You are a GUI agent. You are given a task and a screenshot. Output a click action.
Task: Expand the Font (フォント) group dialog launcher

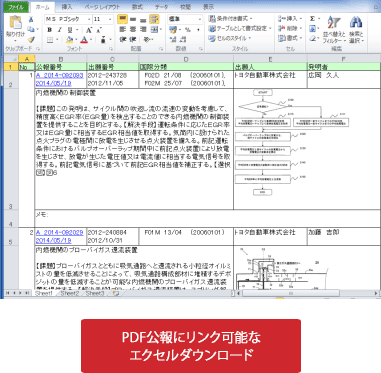tap(111, 49)
